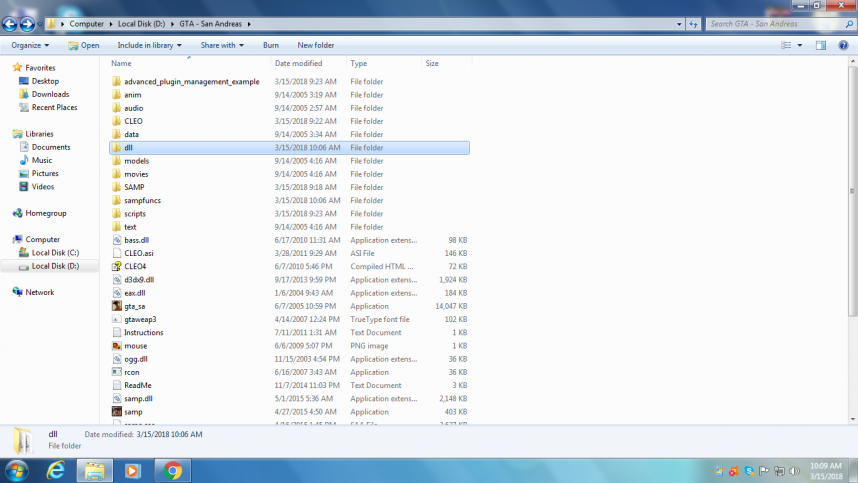Select the mouse PNG image icon
This screenshot has width=858, height=483.
click(x=117, y=346)
